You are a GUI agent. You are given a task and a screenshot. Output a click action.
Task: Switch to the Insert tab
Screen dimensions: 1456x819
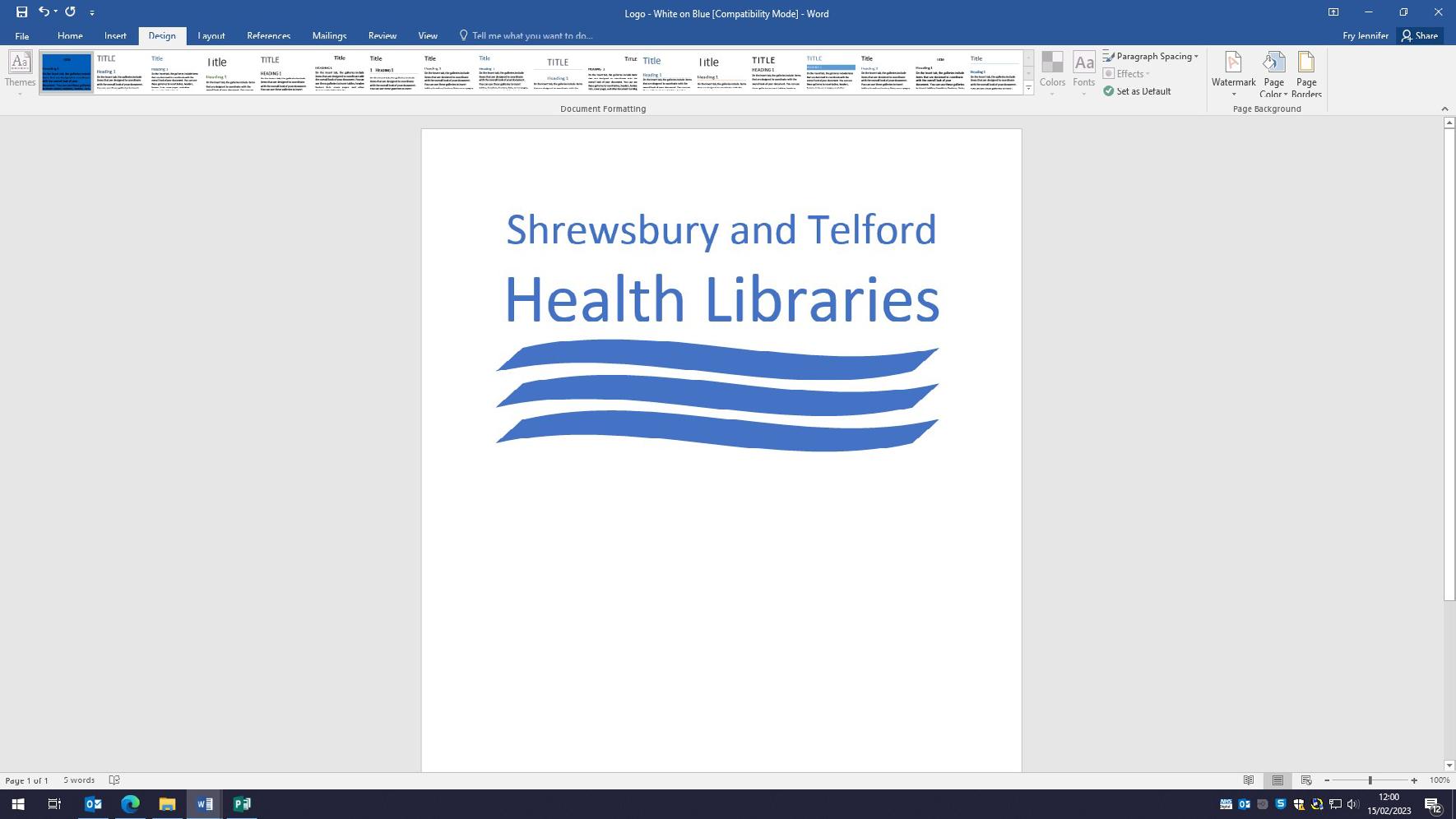(115, 35)
